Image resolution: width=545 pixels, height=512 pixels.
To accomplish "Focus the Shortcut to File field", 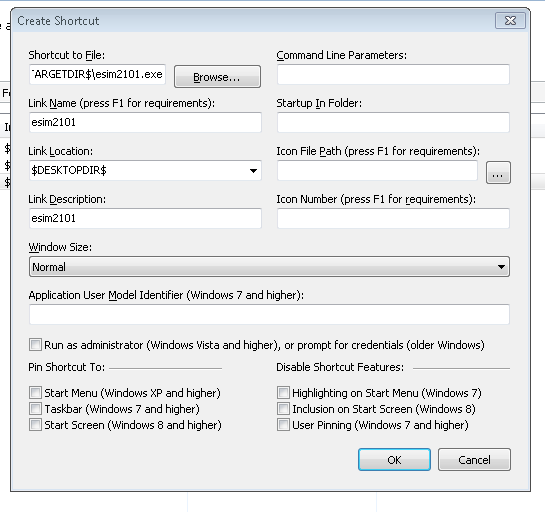I will tap(97, 74).
